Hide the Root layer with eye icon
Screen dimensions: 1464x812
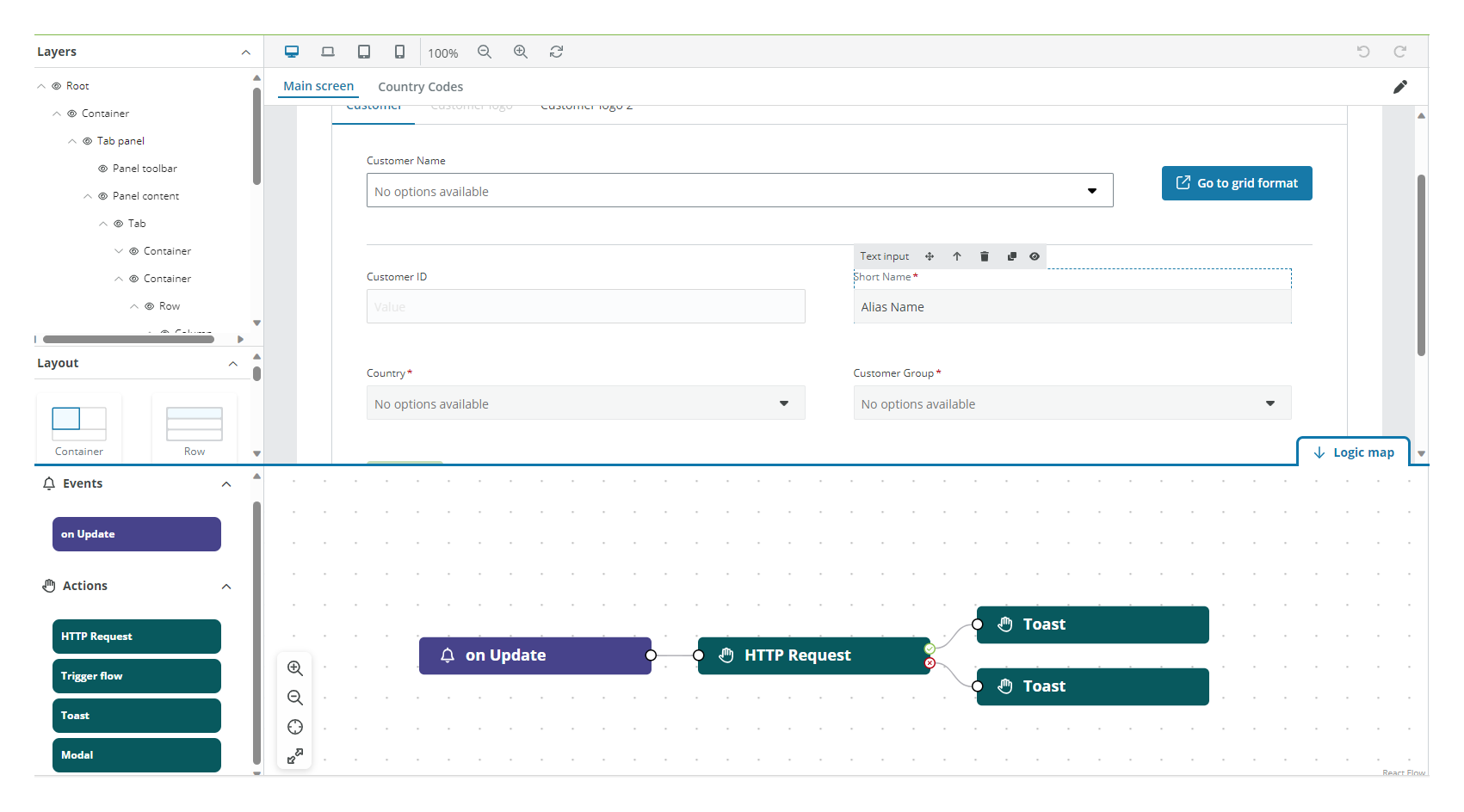coord(56,86)
